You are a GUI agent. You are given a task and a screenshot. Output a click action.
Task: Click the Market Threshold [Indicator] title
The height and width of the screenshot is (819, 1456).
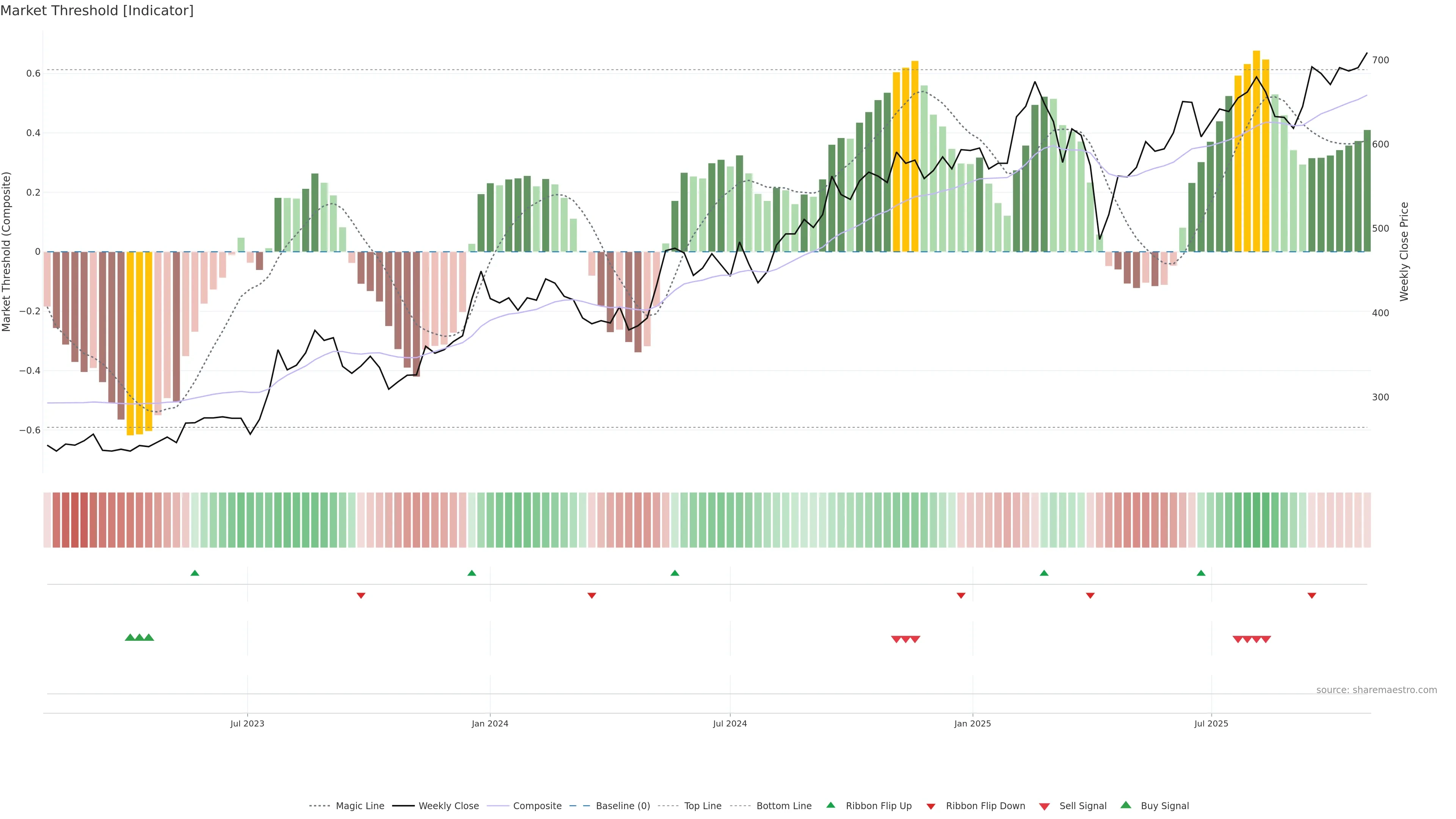97,10
